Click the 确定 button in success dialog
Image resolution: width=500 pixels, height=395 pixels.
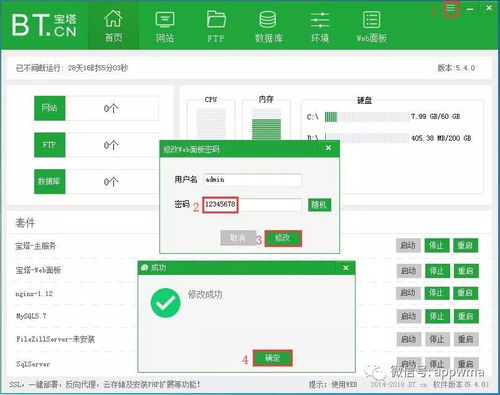point(272,358)
